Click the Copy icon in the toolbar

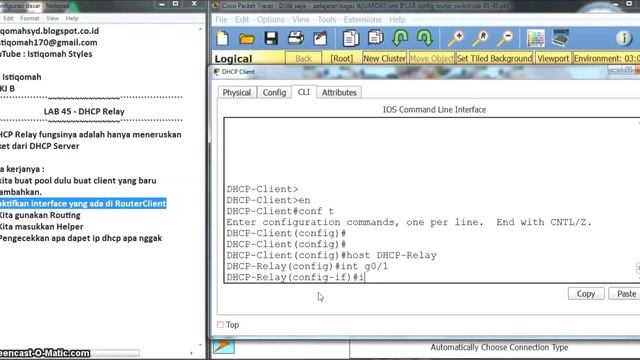[x=351, y=38]
